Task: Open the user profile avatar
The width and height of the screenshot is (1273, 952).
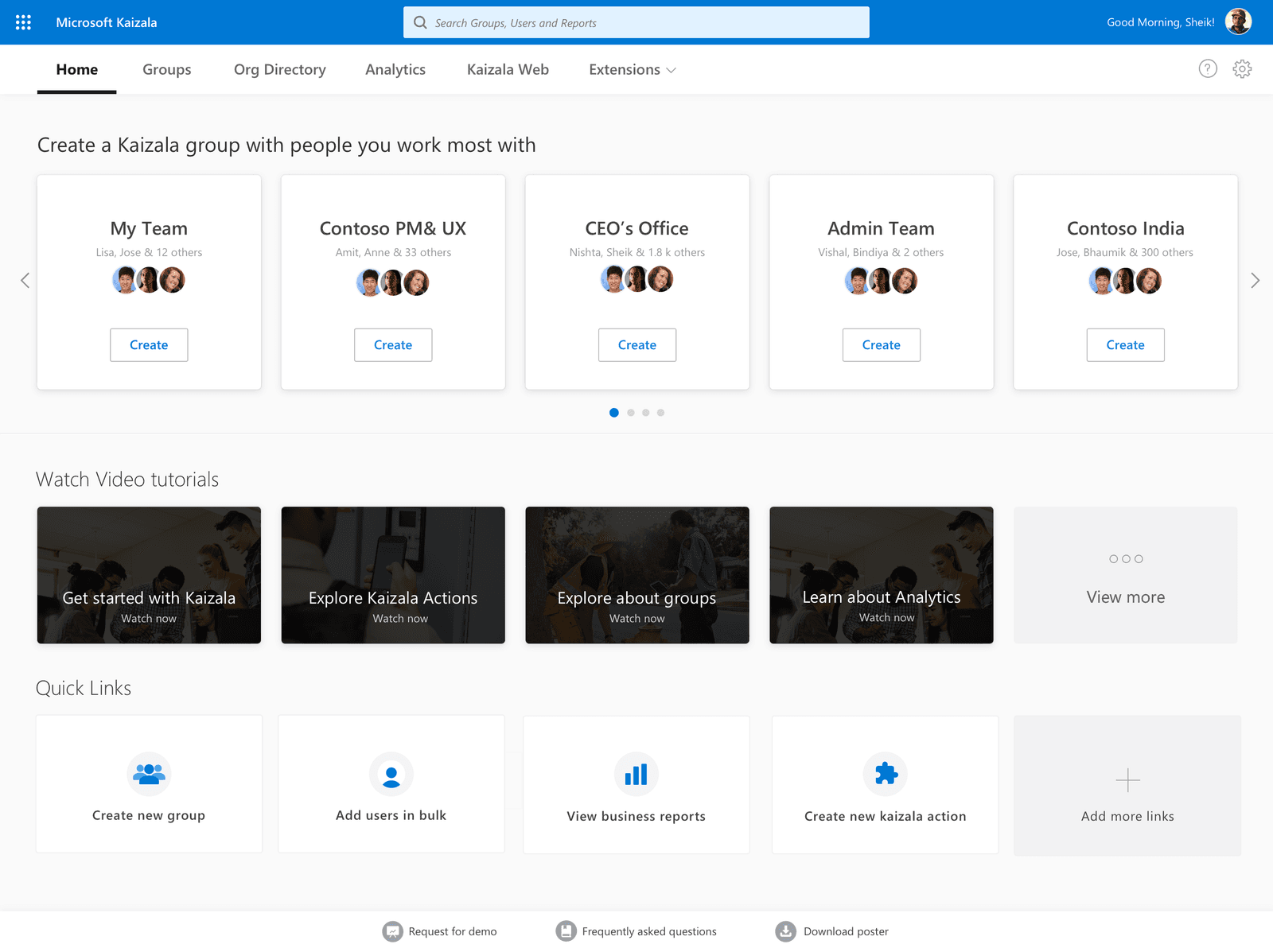Action: 1238,21
